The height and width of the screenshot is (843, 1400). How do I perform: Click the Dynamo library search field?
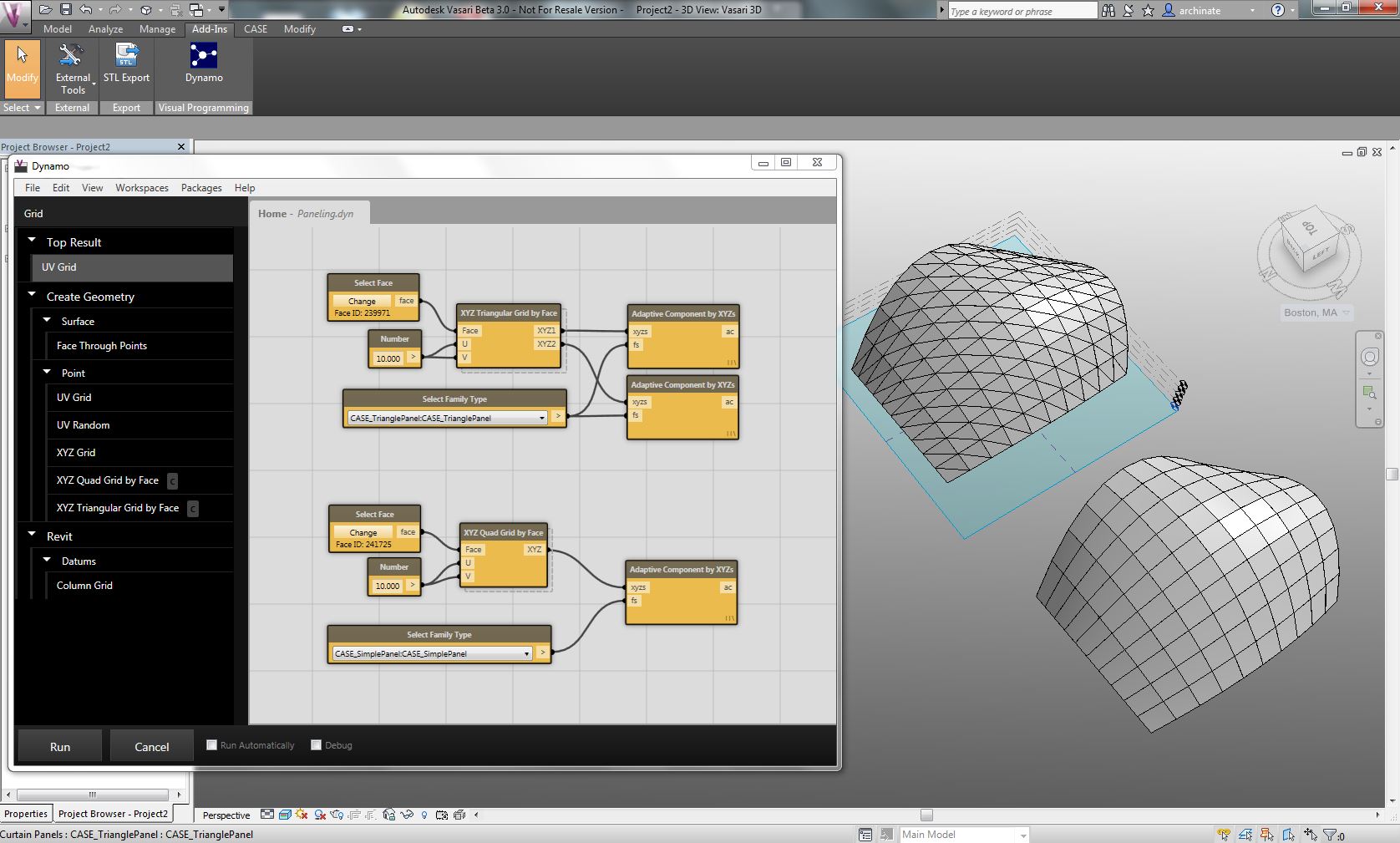[x=125, y=214]
